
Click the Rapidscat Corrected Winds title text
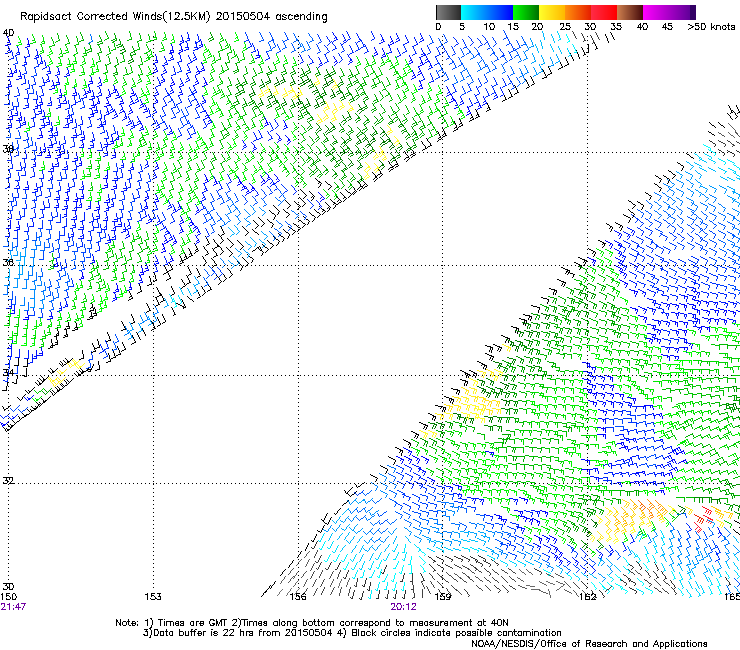174,17
